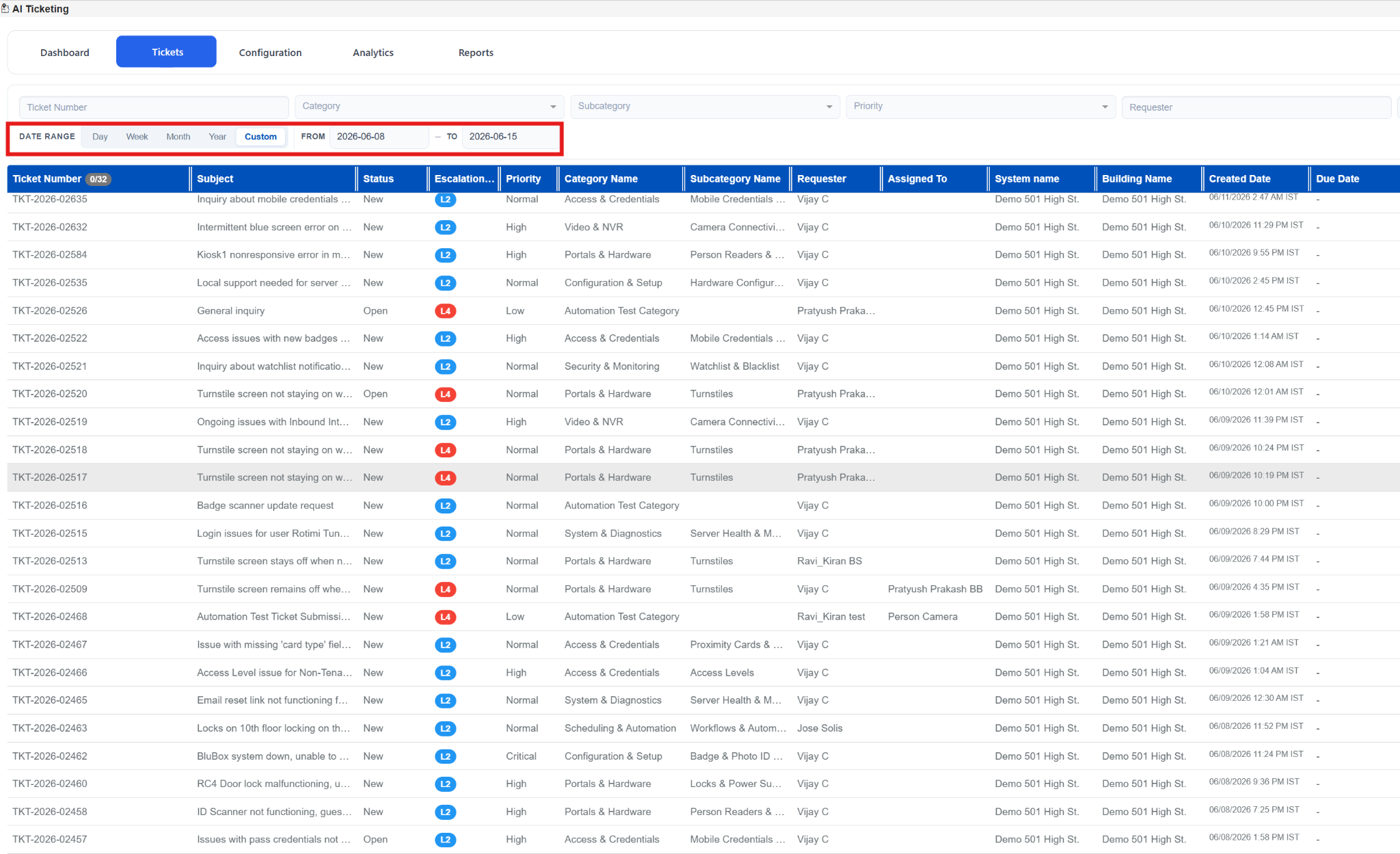Click the FROM date field 2026-06-08
Image resolution: width=1400 pixels, height=854 pixels.
click(379, 137)
